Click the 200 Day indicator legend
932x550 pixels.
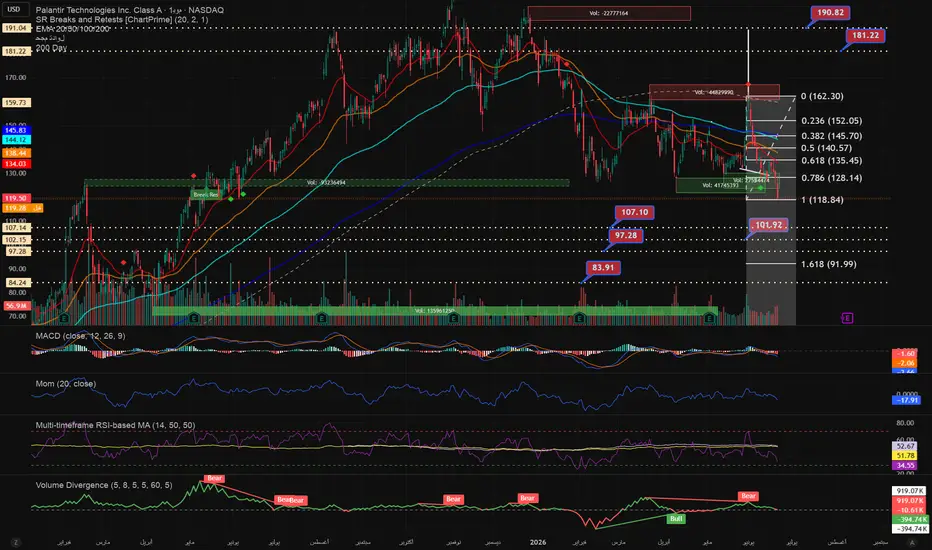point(51,48)
